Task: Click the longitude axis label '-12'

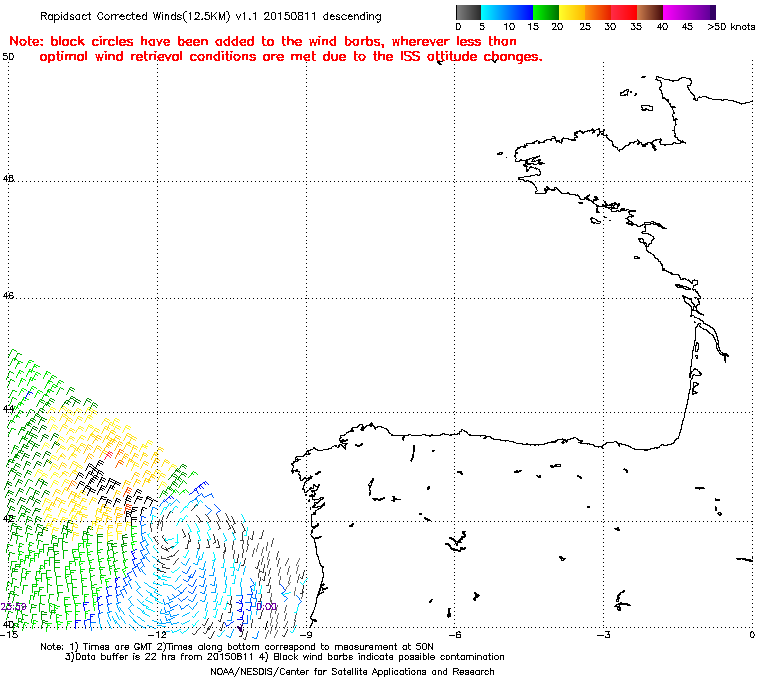Action: click(158, 635)
